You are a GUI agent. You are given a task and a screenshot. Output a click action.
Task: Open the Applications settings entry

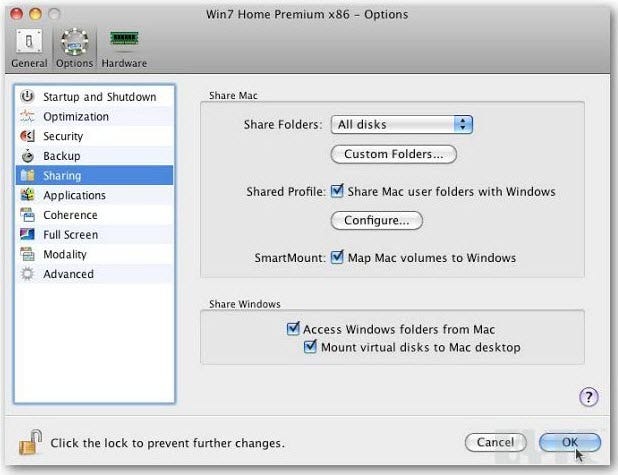[95, 195]
